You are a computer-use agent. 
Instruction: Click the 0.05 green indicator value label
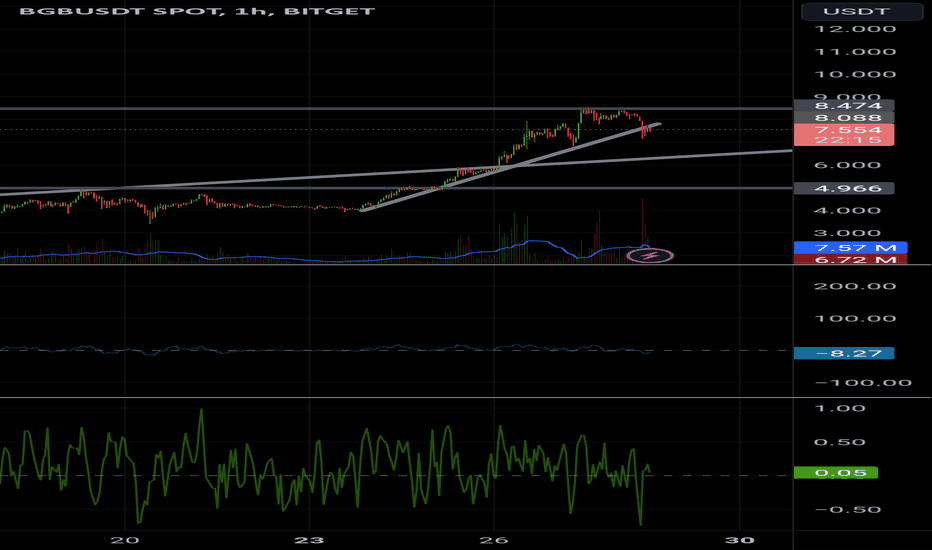tap(836, 473)
